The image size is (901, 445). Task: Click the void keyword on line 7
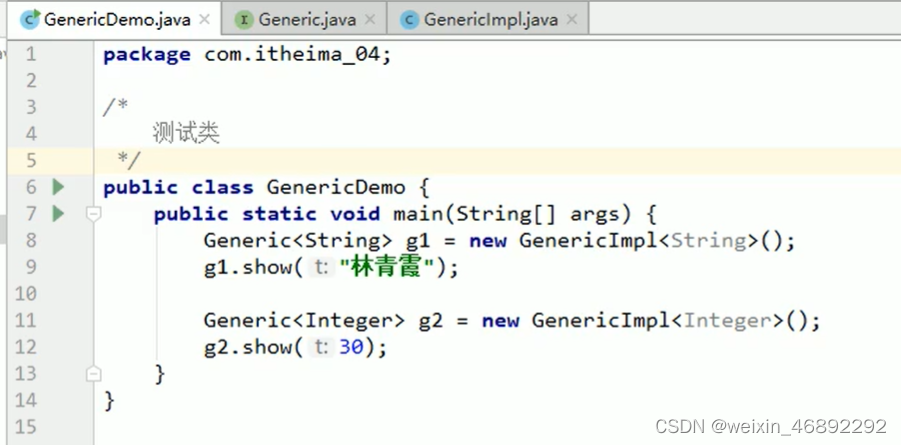tap(355, 214)
